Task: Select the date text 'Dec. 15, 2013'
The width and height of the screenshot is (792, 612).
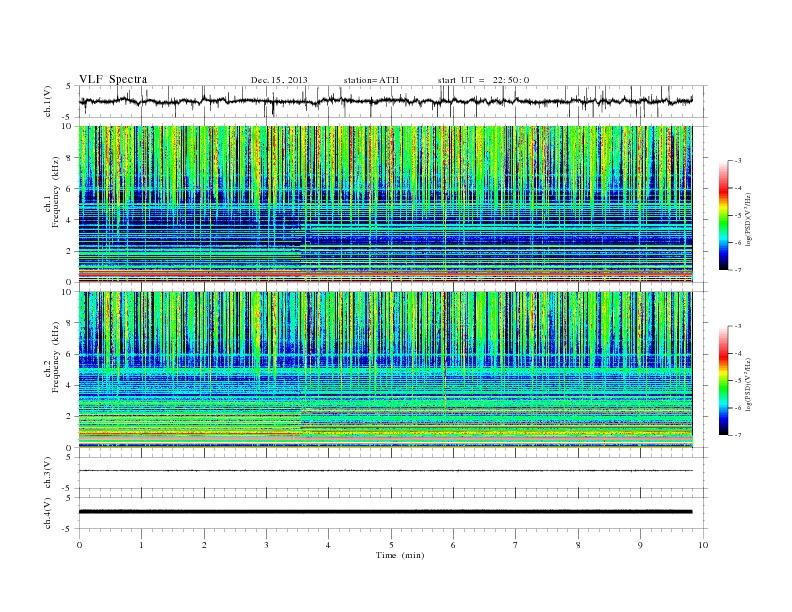Action: (279, 80)
